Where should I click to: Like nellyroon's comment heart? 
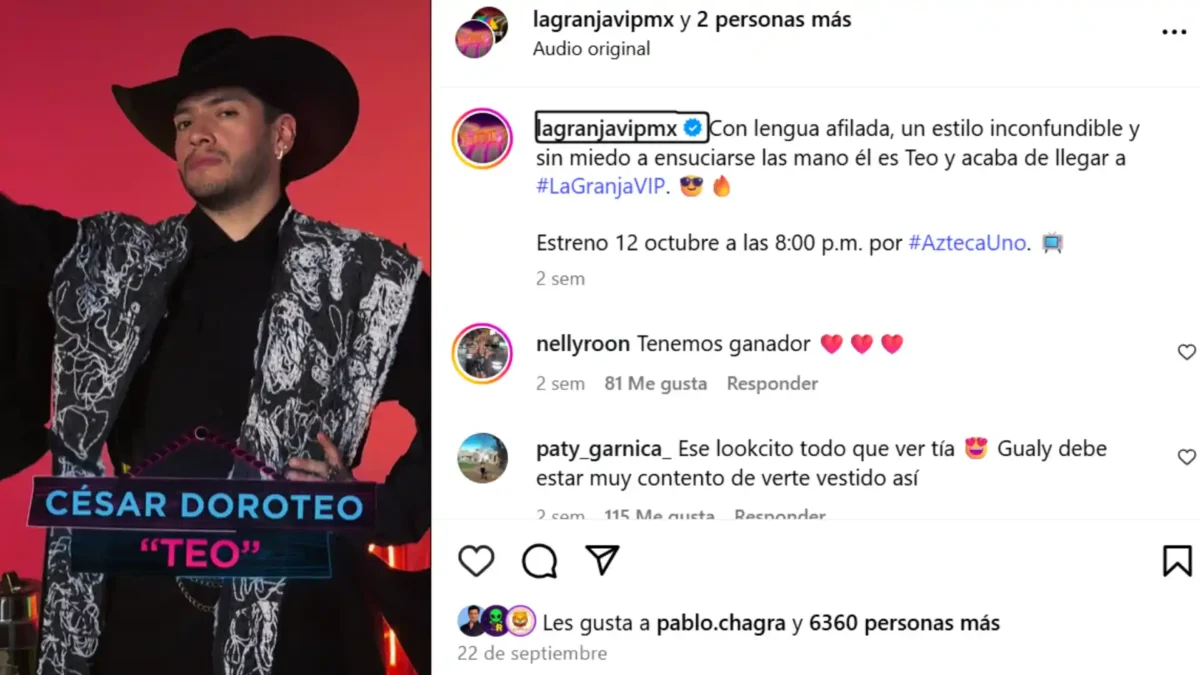(1186, 352)
